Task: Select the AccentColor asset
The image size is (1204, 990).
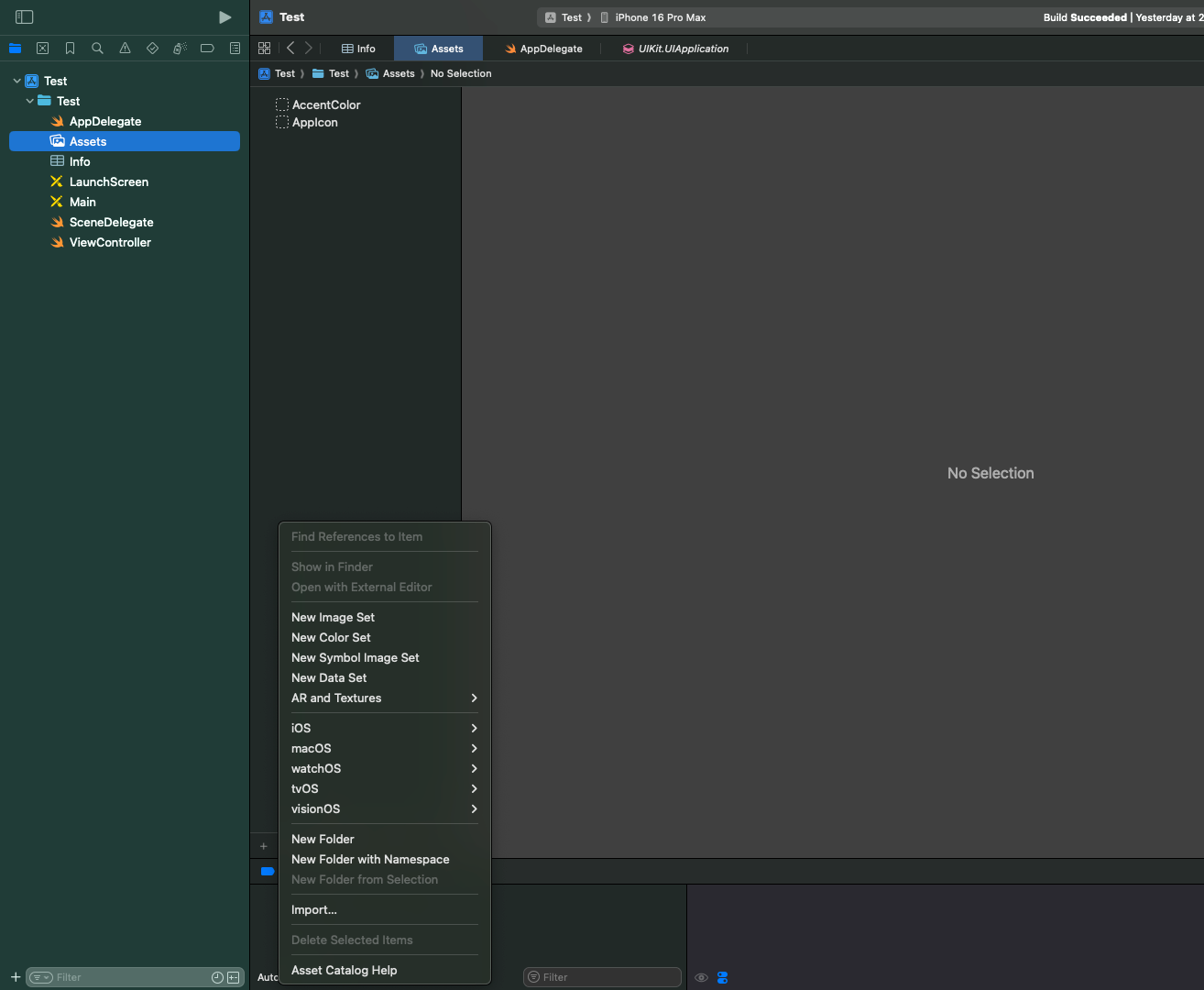Action: 318,104
